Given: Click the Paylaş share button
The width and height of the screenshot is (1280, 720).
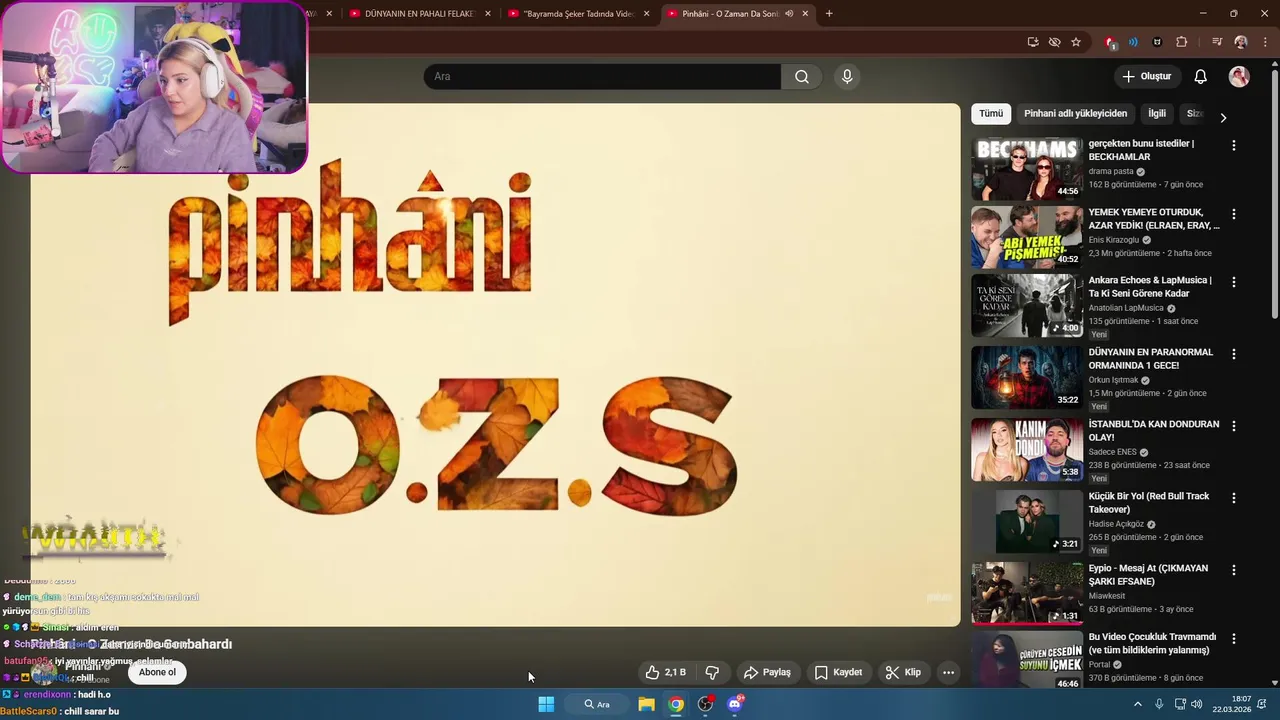Looking at the screenshot, I should click(767, 672).
